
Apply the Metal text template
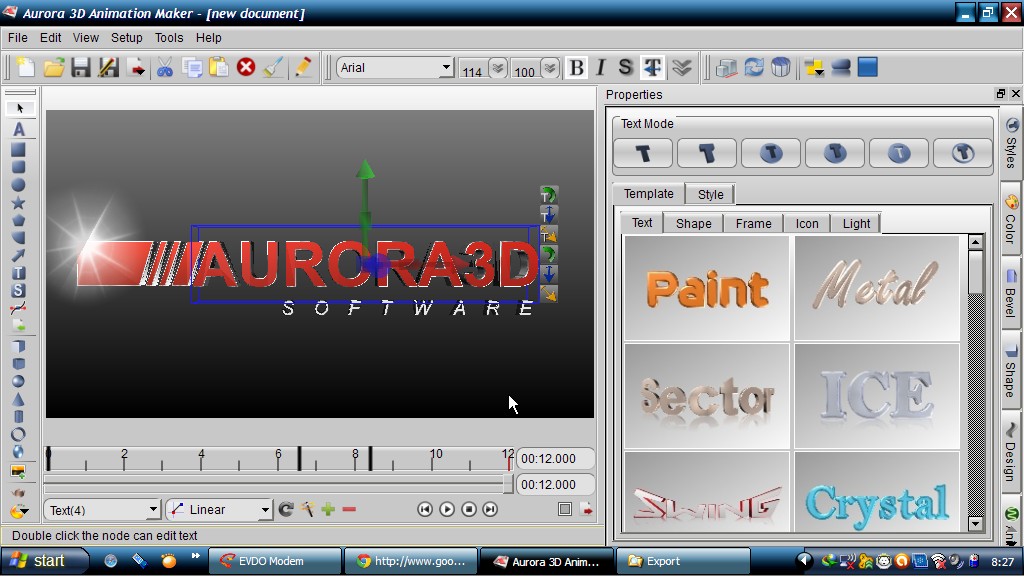[876, 288]
